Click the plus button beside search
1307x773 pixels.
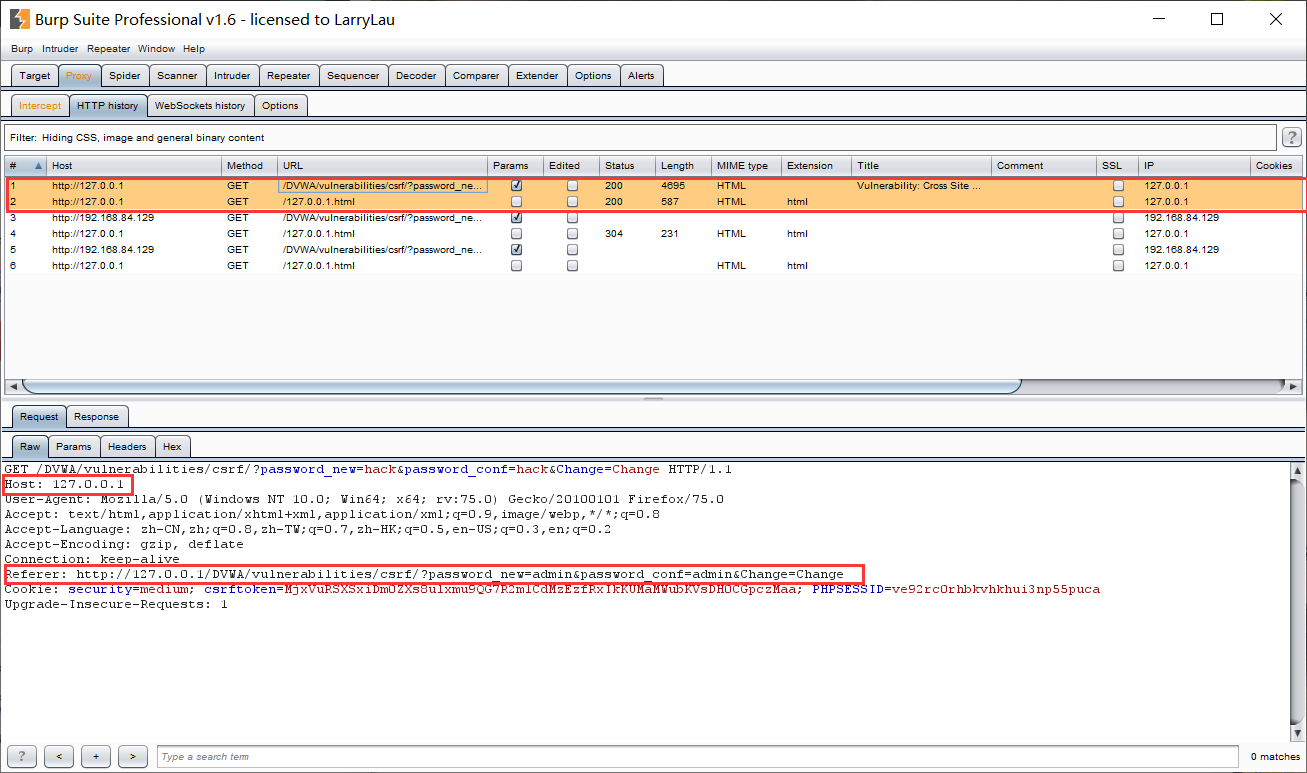coord(96,756)
